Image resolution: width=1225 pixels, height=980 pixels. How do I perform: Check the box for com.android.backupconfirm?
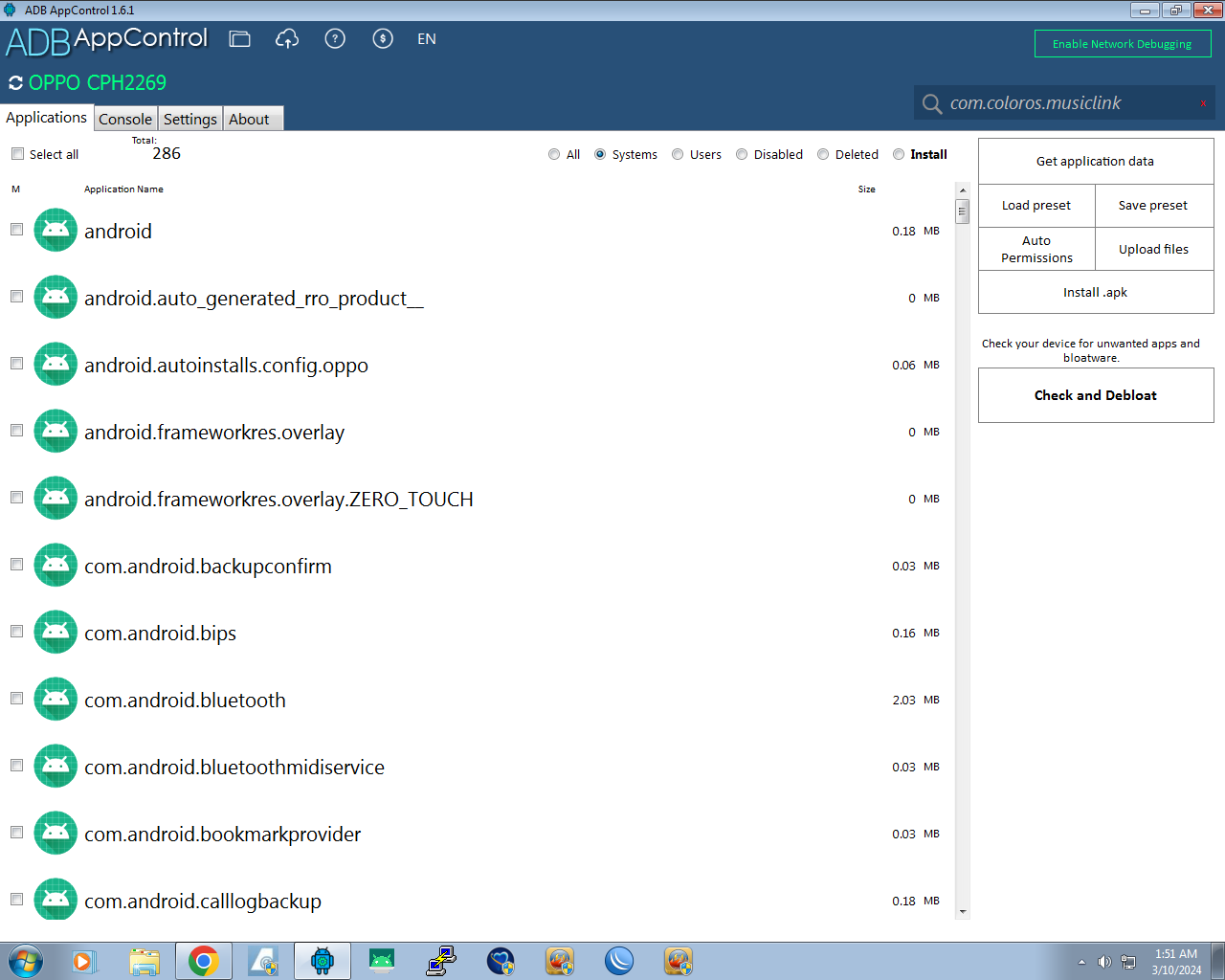16,565
